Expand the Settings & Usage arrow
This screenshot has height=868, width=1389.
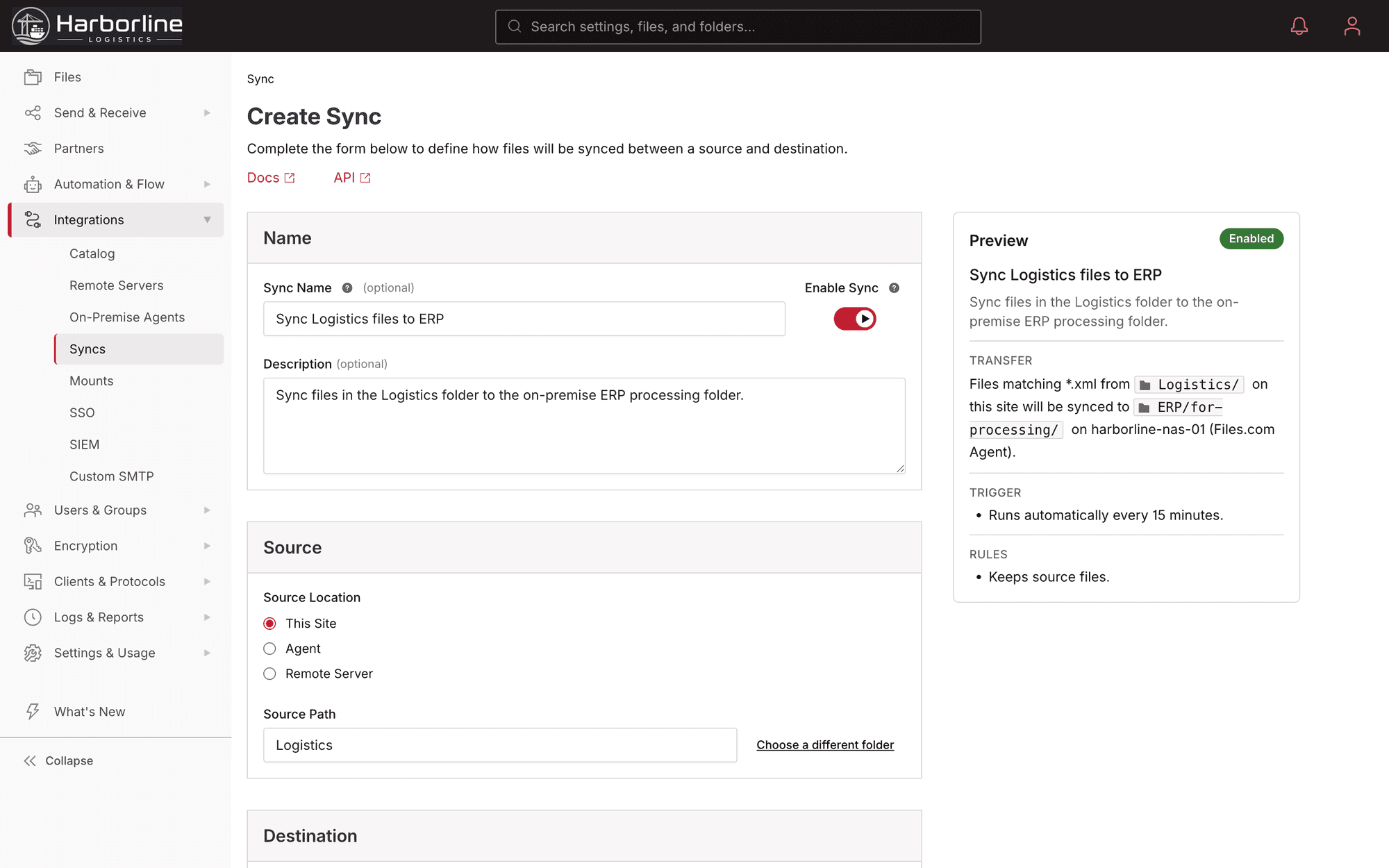pyautogui.click(x=207, y=653)
